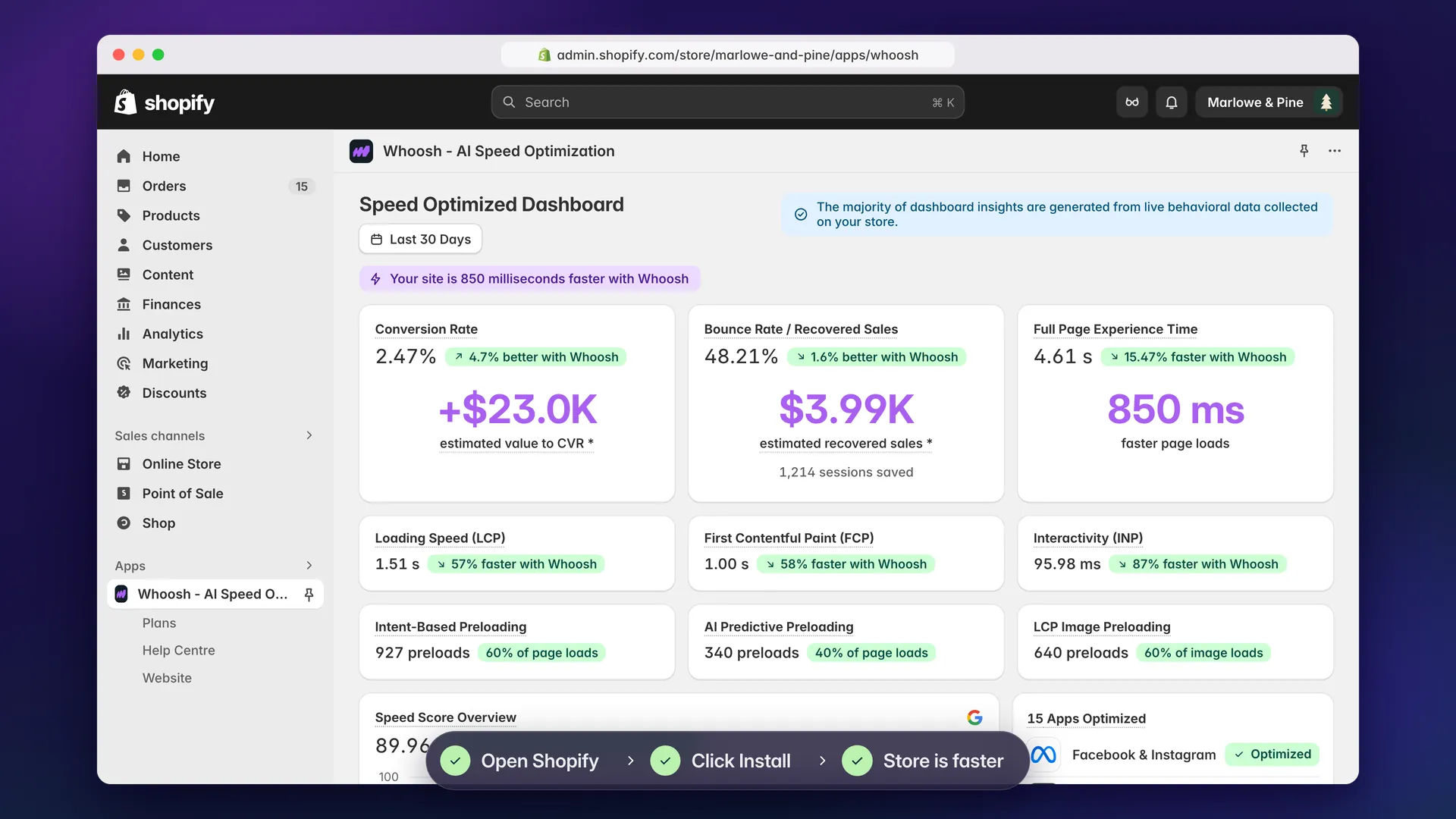Click the Store is faster step
This screenshot has width=1456, height=819.
(x=923, y=761)
